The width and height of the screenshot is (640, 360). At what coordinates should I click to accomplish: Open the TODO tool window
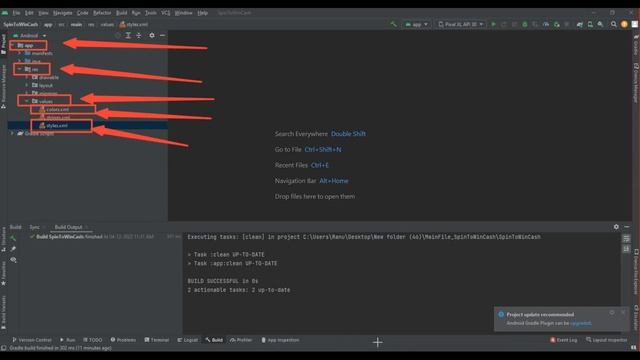pos(93,340)
